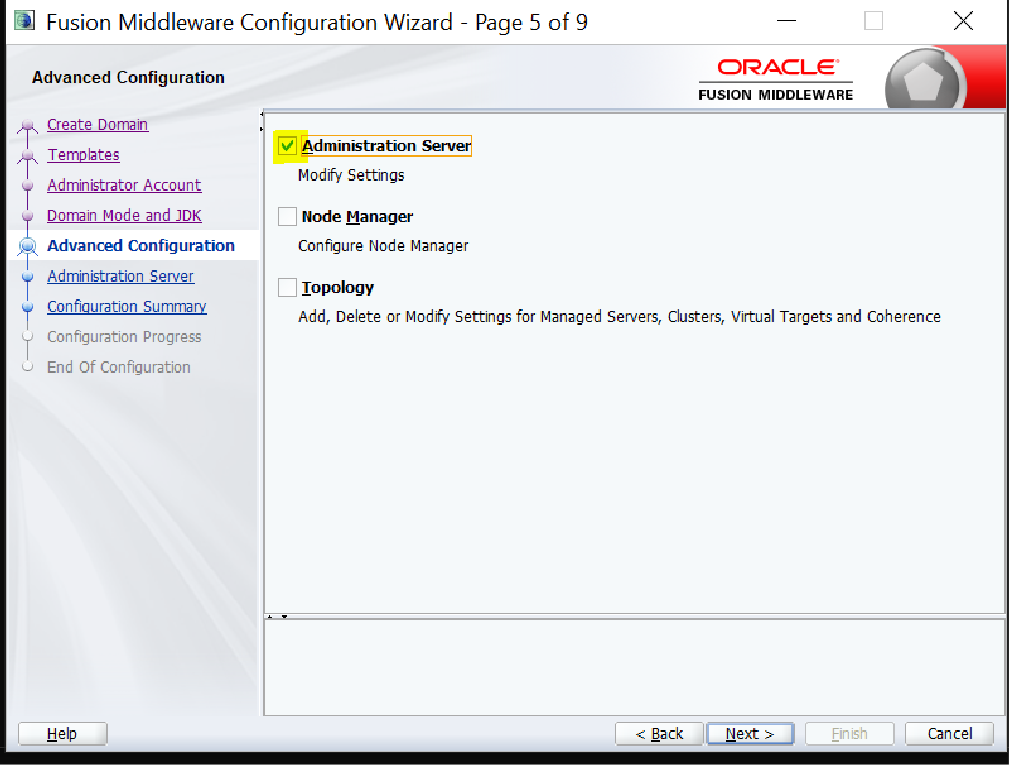Click the Create Domain step node icon
1009x765 pixels.
click(28, 126)
